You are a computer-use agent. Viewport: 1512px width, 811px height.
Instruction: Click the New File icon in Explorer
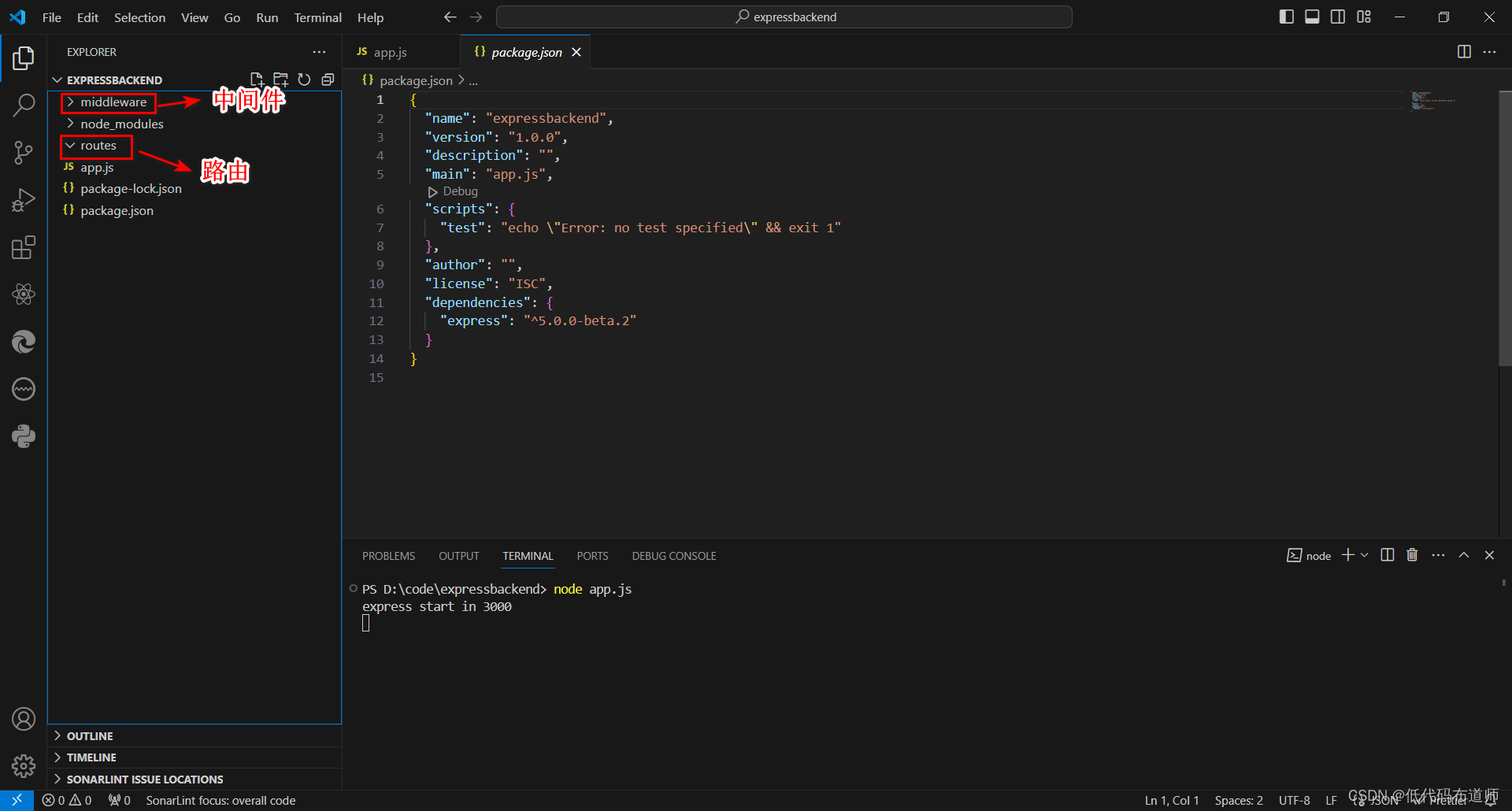point(257,80)
